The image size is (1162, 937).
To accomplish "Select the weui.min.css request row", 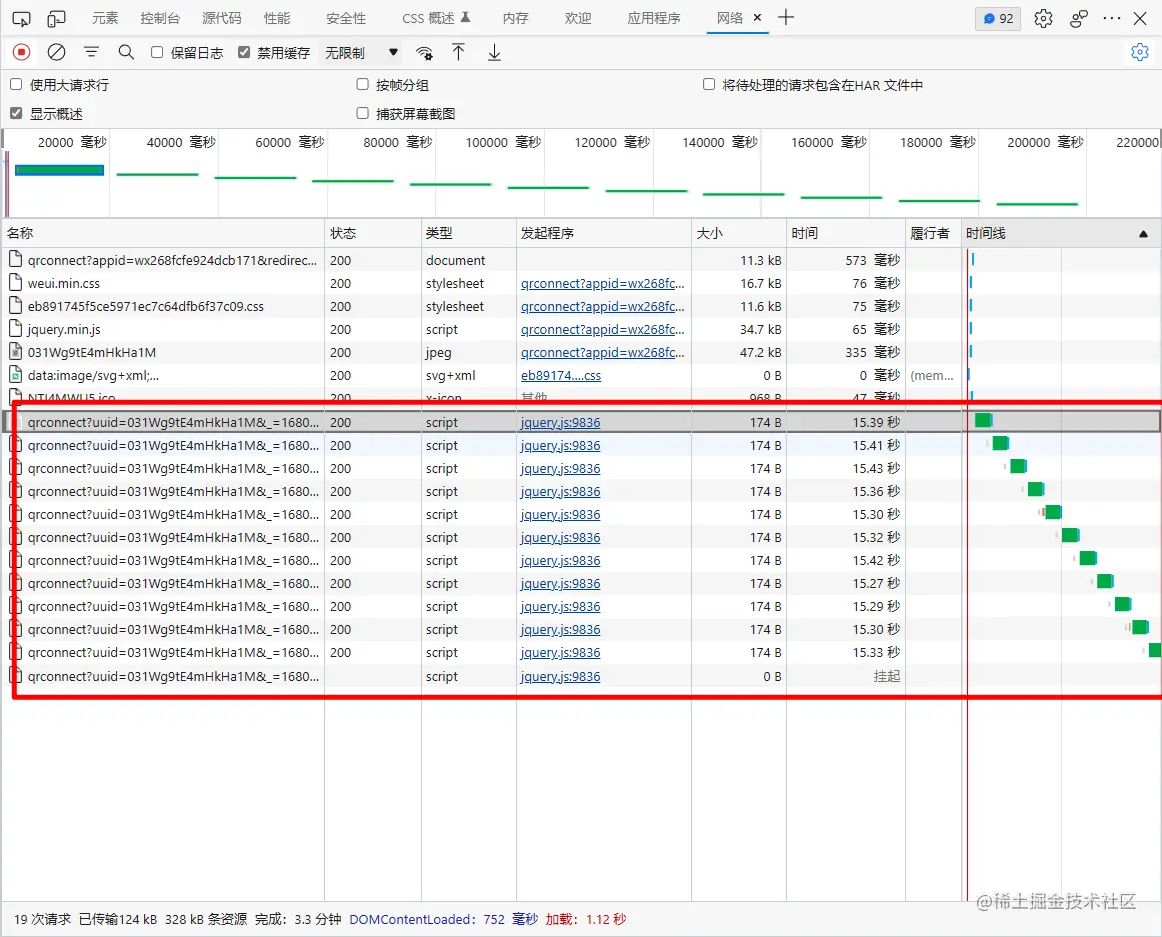I will 64,284.
